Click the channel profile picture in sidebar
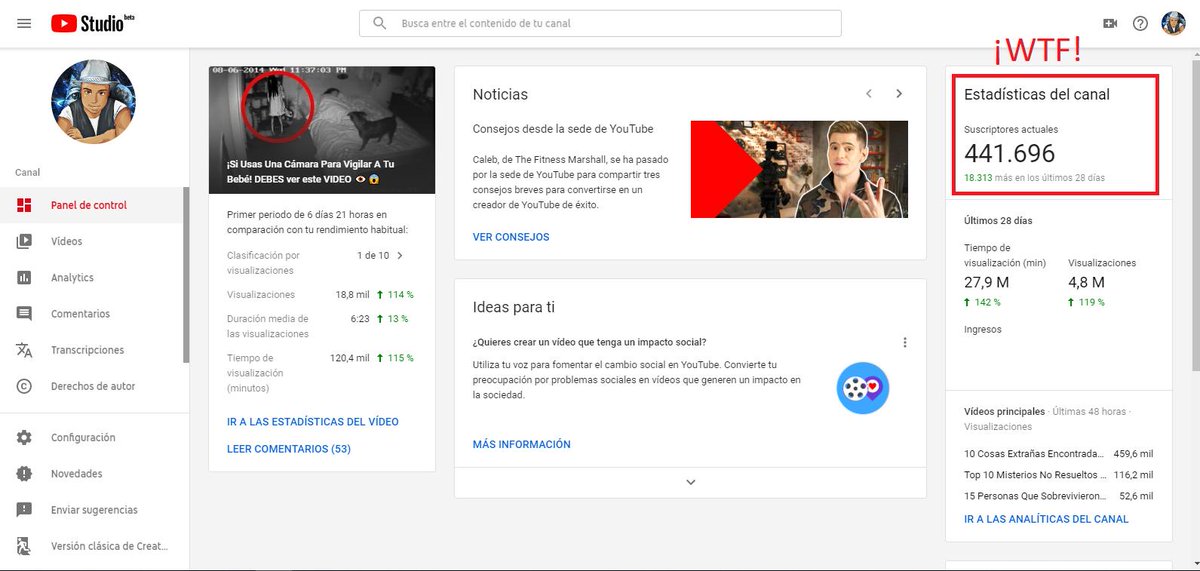 click(93, 102)
